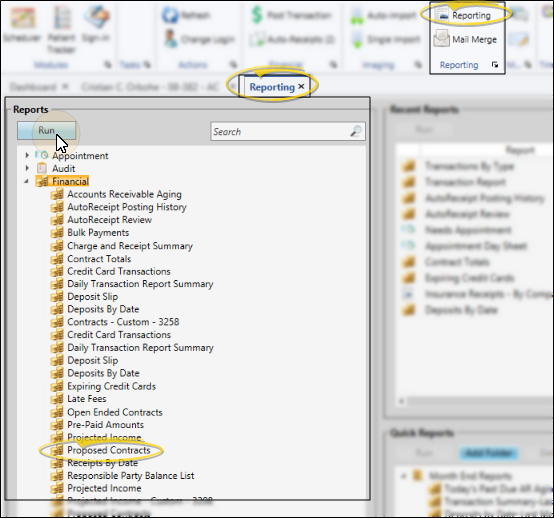The height and width of the screenshot is (519, 554).
Task: Select the circled Proposed Contracts report
Action: [109, 450]
